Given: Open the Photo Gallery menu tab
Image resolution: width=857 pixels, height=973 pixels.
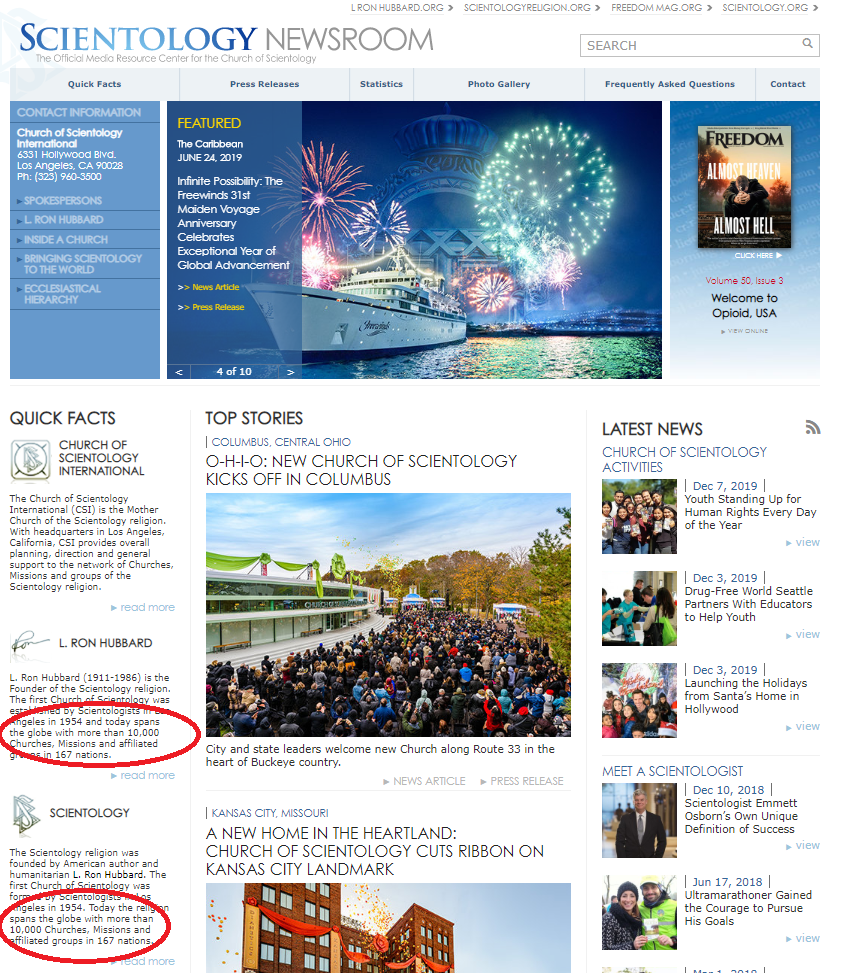Looking at the screenshot, I should (x=499, y=84).
